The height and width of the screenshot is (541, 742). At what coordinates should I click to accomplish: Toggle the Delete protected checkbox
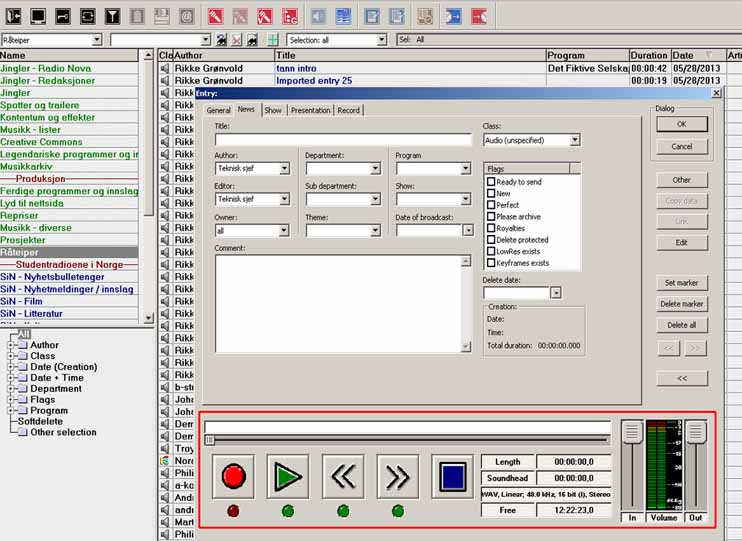(491, 239)
